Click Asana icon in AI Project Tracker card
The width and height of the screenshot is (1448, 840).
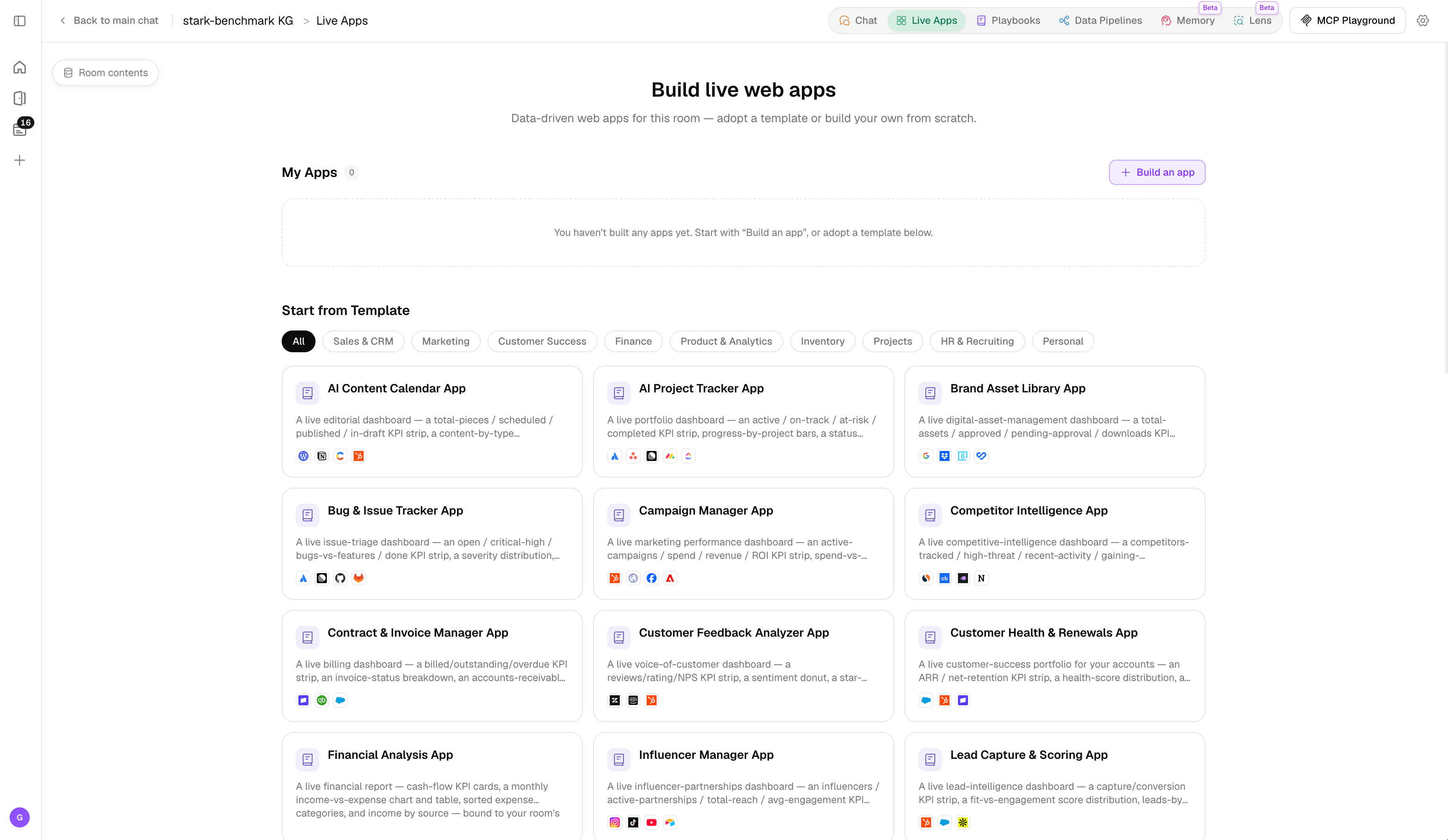633,456
